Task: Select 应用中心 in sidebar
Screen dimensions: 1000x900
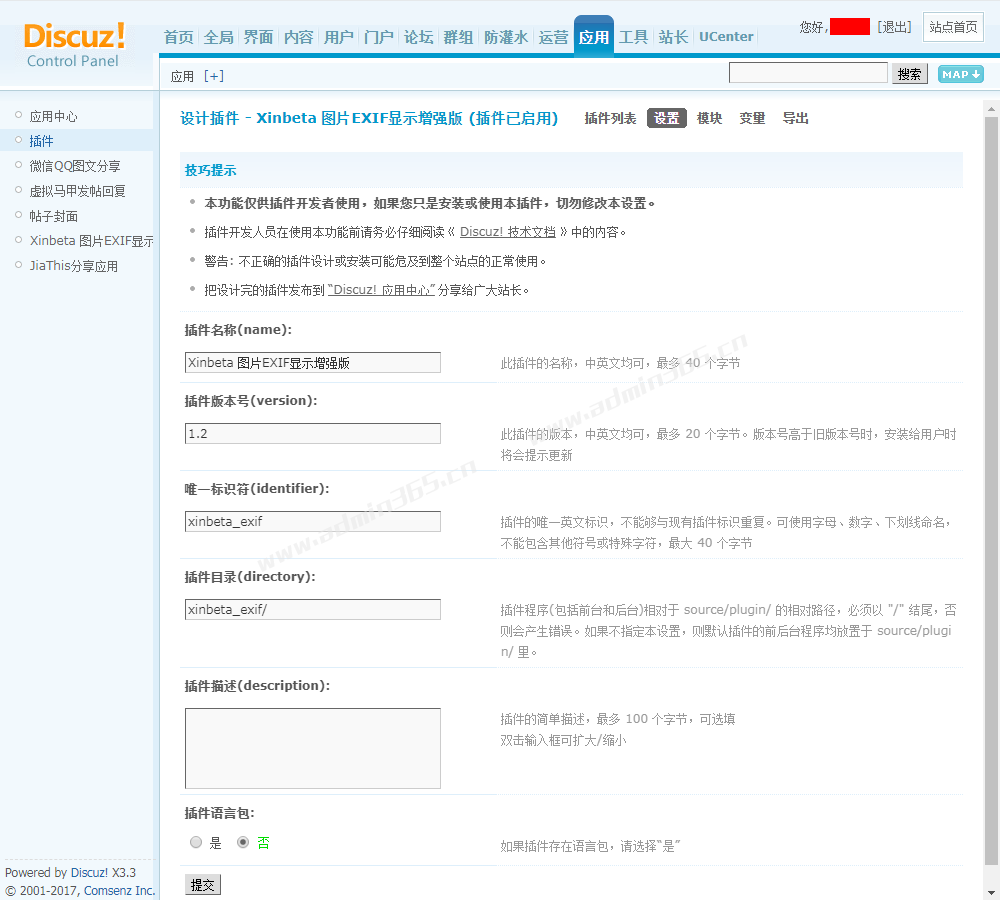Action: point(54,116)
